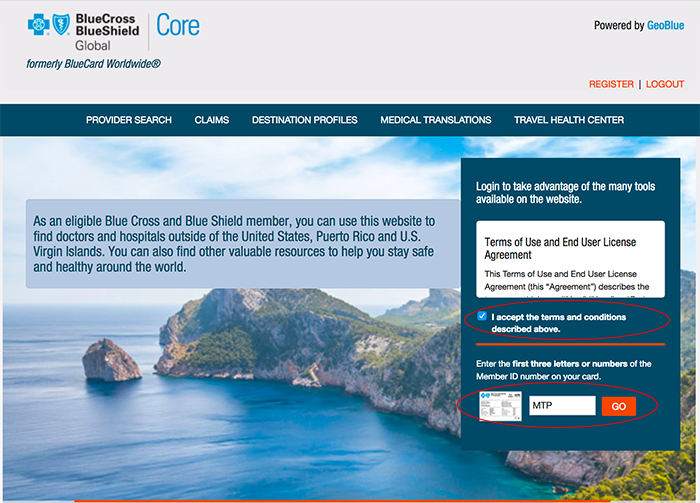Click the Blue Cross cross logo icon
The width and height of the screenshot is (700, 503).
39,25
